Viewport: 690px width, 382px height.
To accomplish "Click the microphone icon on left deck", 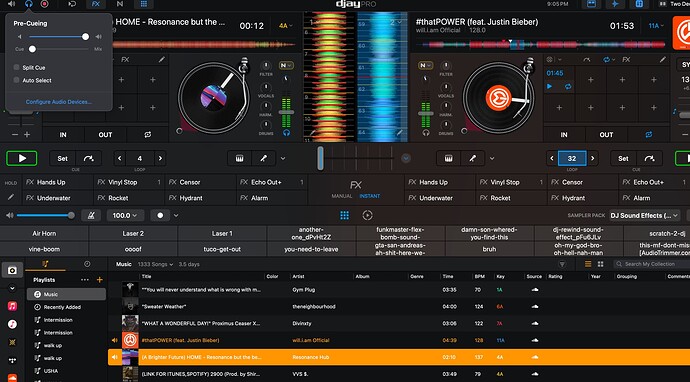I will [x=264, y=158].
